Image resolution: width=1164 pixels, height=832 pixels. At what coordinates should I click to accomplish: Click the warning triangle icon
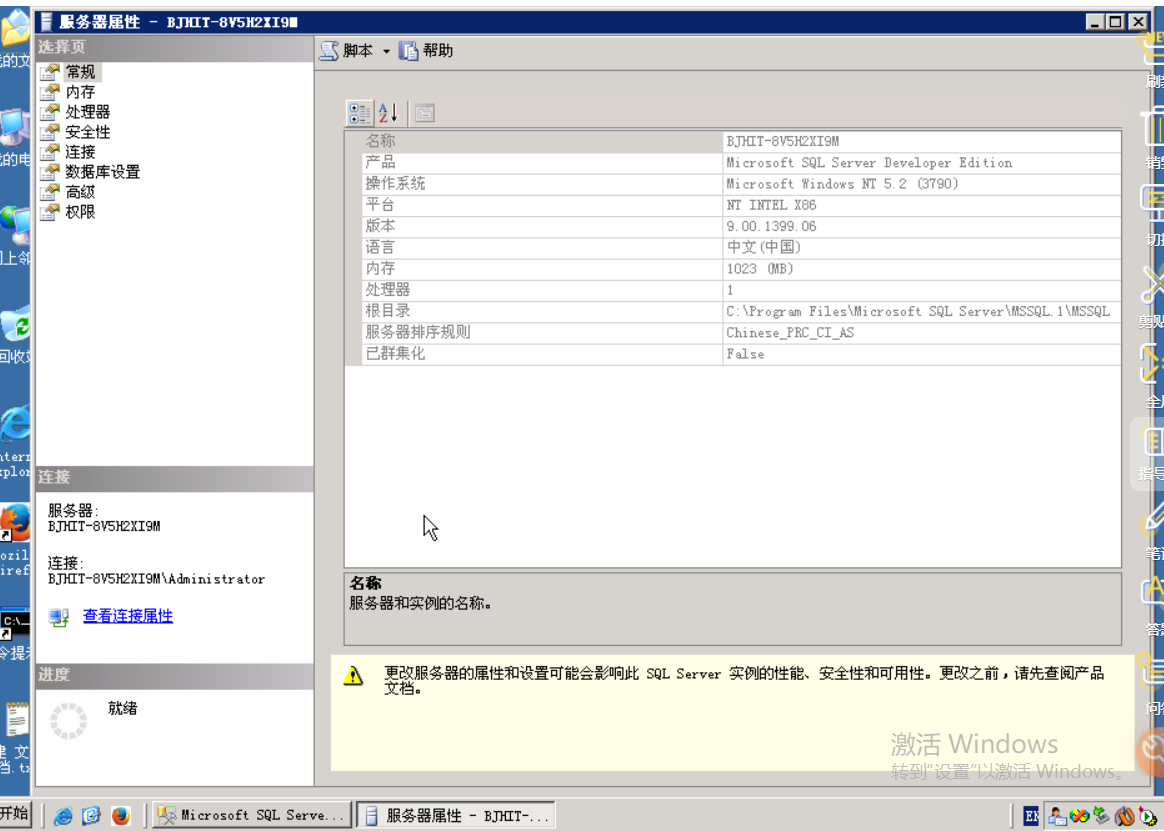(x=353, y=675)
